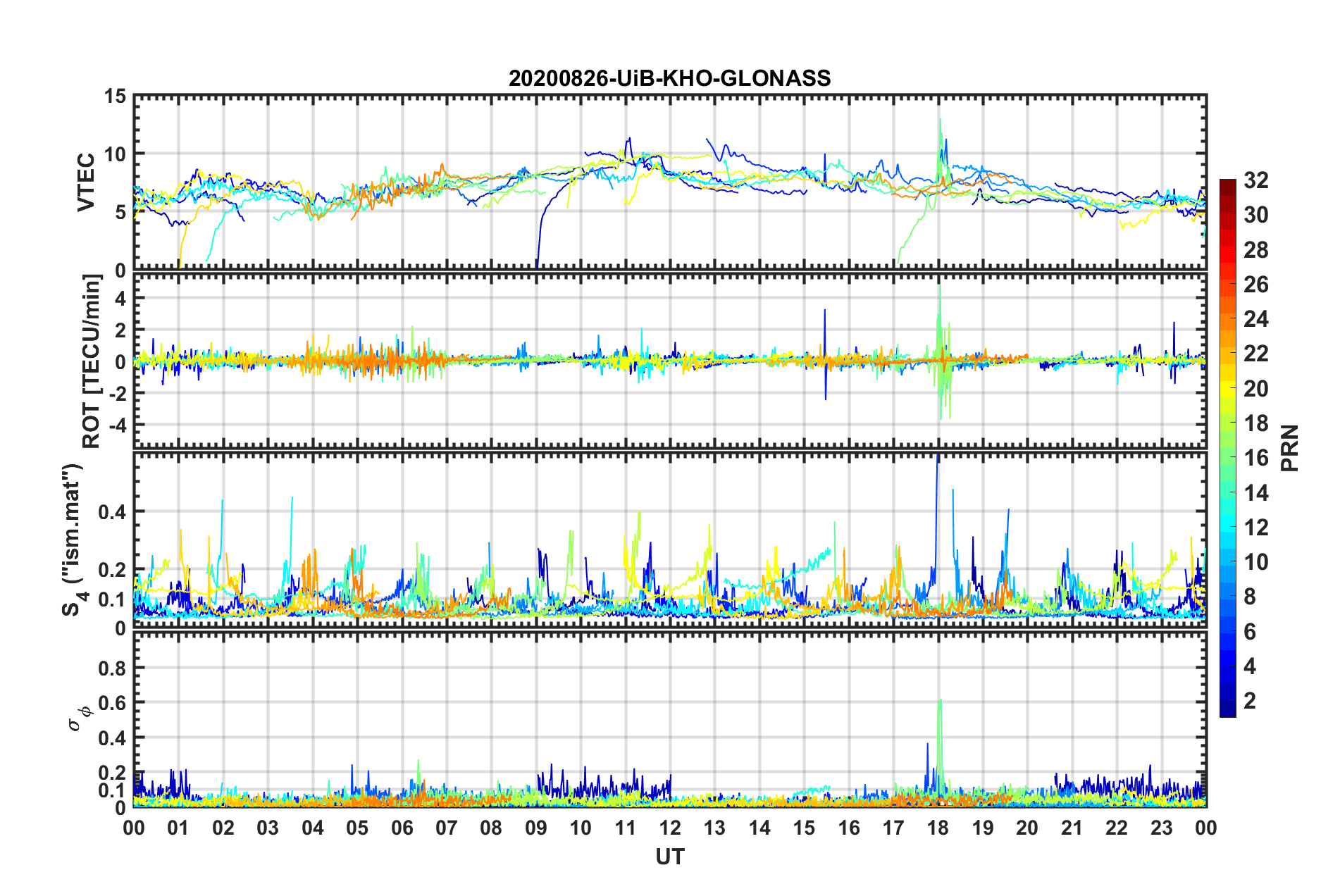Click the 15 tick on VTEC axis
The image size is (1340, 896).
(116, 96)
